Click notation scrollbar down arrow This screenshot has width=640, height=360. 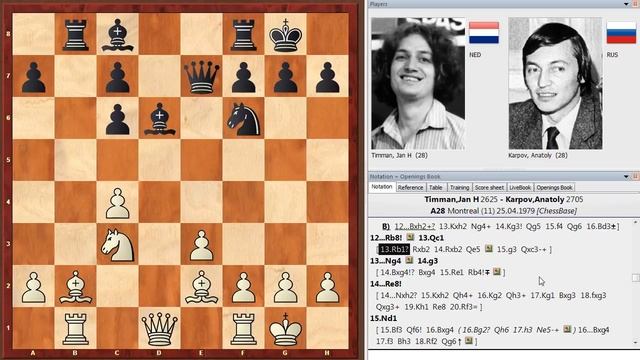tap(636, 342)
